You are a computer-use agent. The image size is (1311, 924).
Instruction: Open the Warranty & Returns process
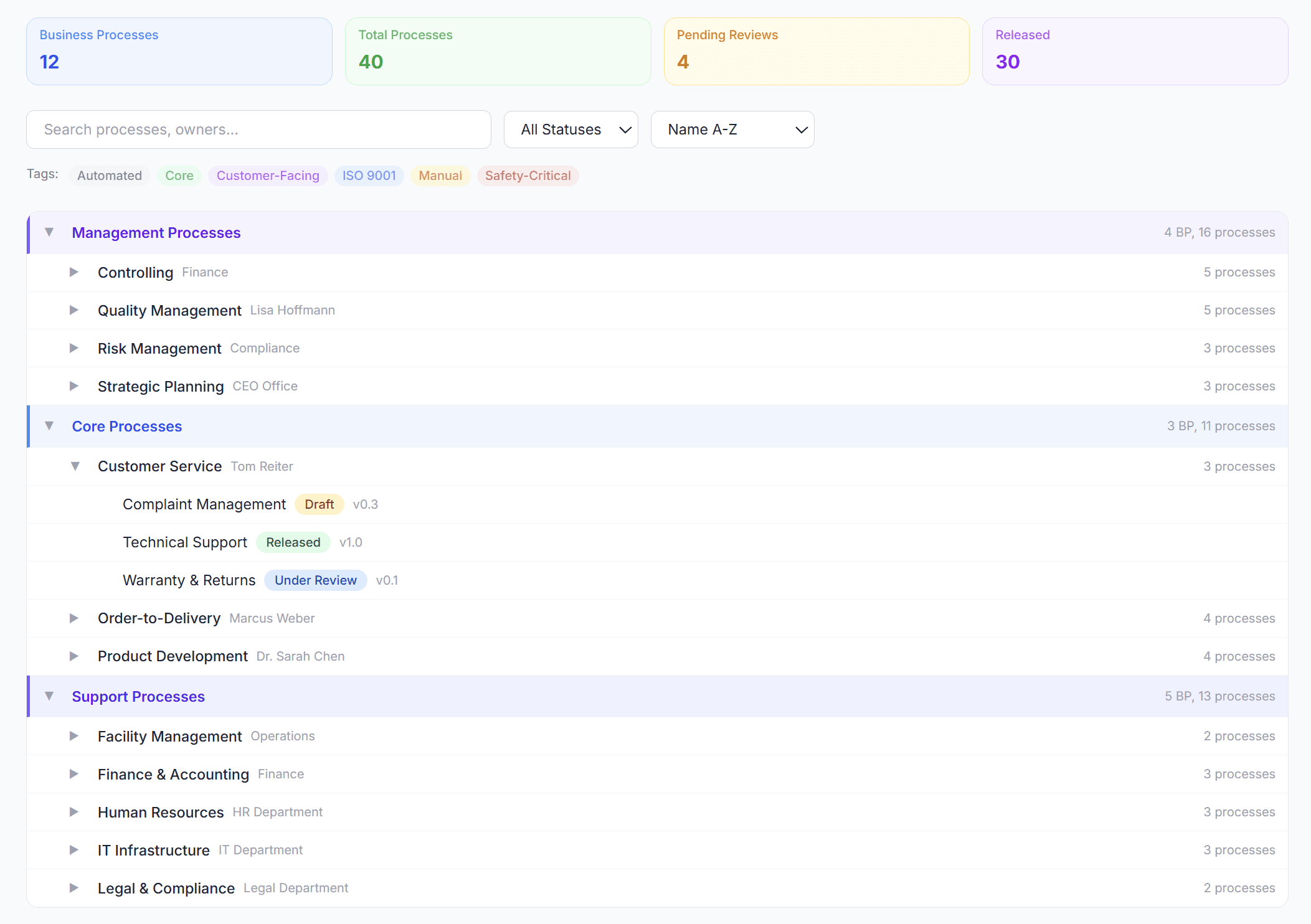189,580
